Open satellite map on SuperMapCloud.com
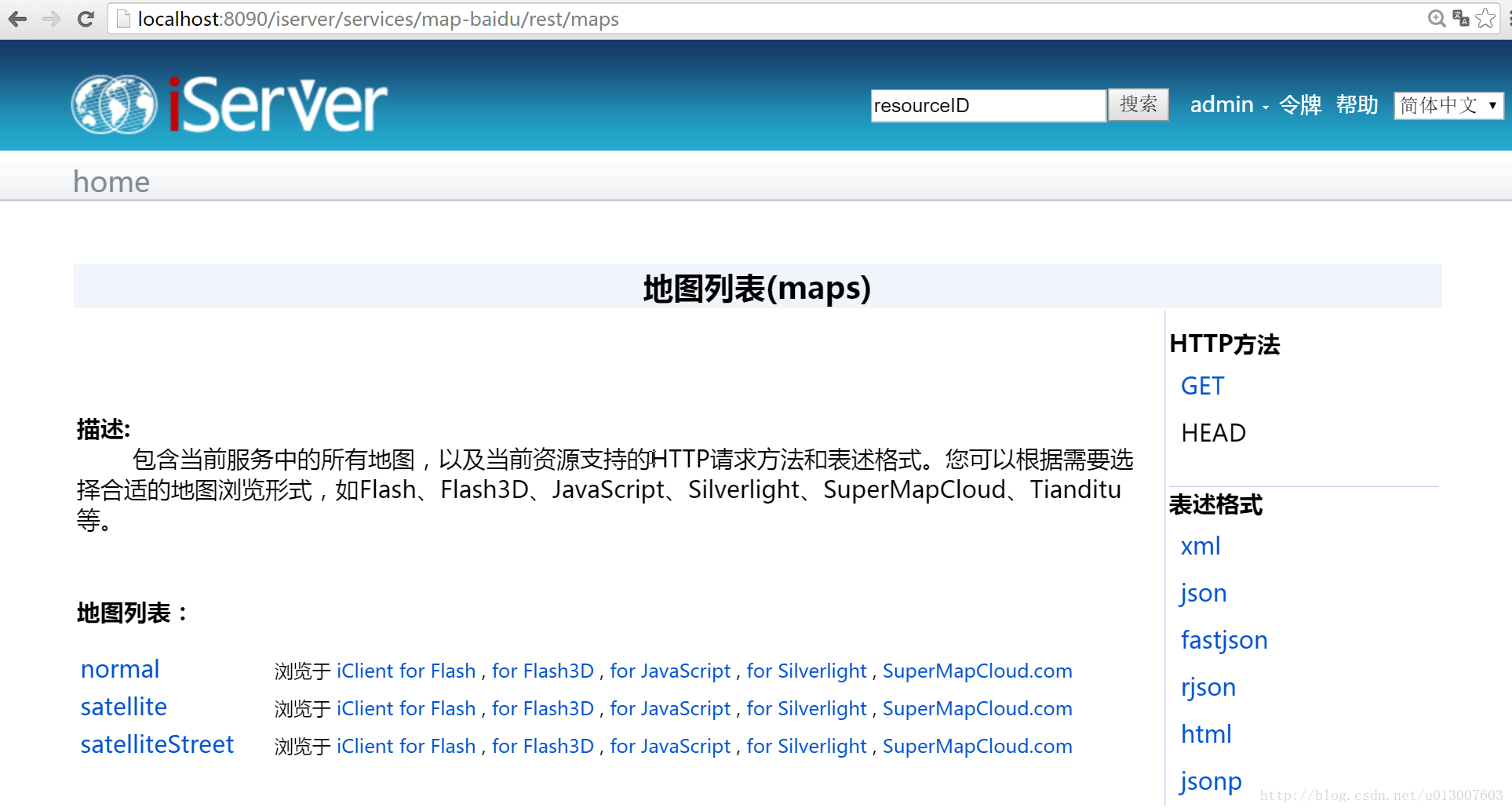Viewport: 1512px width, 811px height. click(x=978, y=708)
